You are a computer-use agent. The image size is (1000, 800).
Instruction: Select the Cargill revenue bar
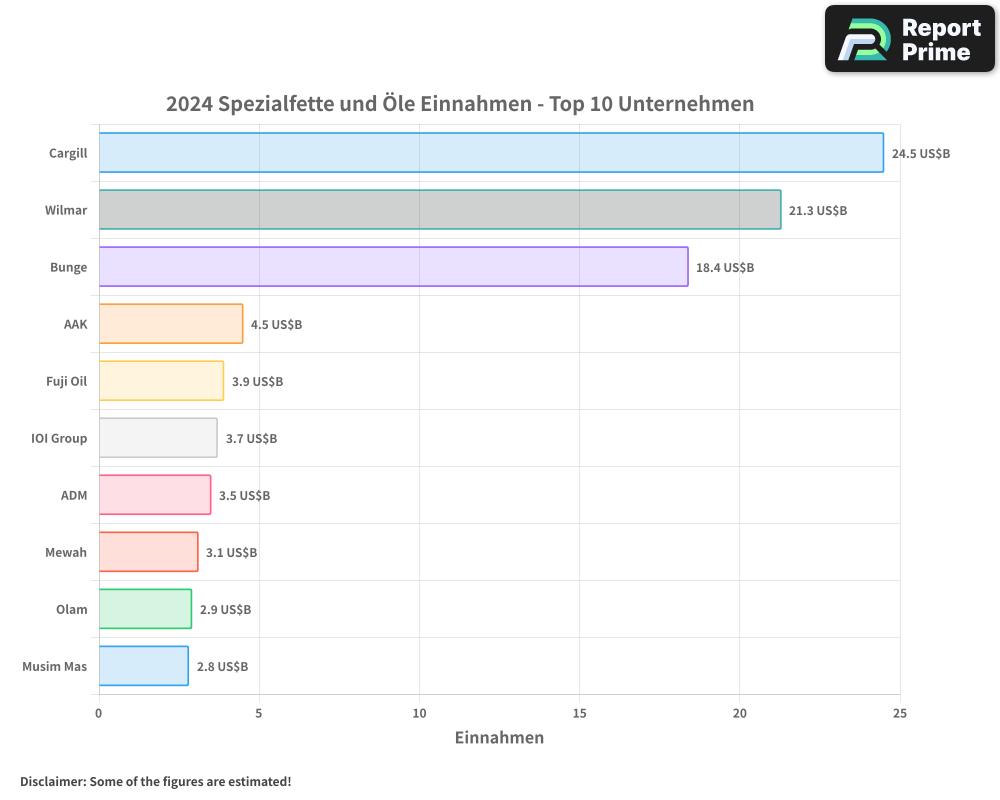[490, 153]
